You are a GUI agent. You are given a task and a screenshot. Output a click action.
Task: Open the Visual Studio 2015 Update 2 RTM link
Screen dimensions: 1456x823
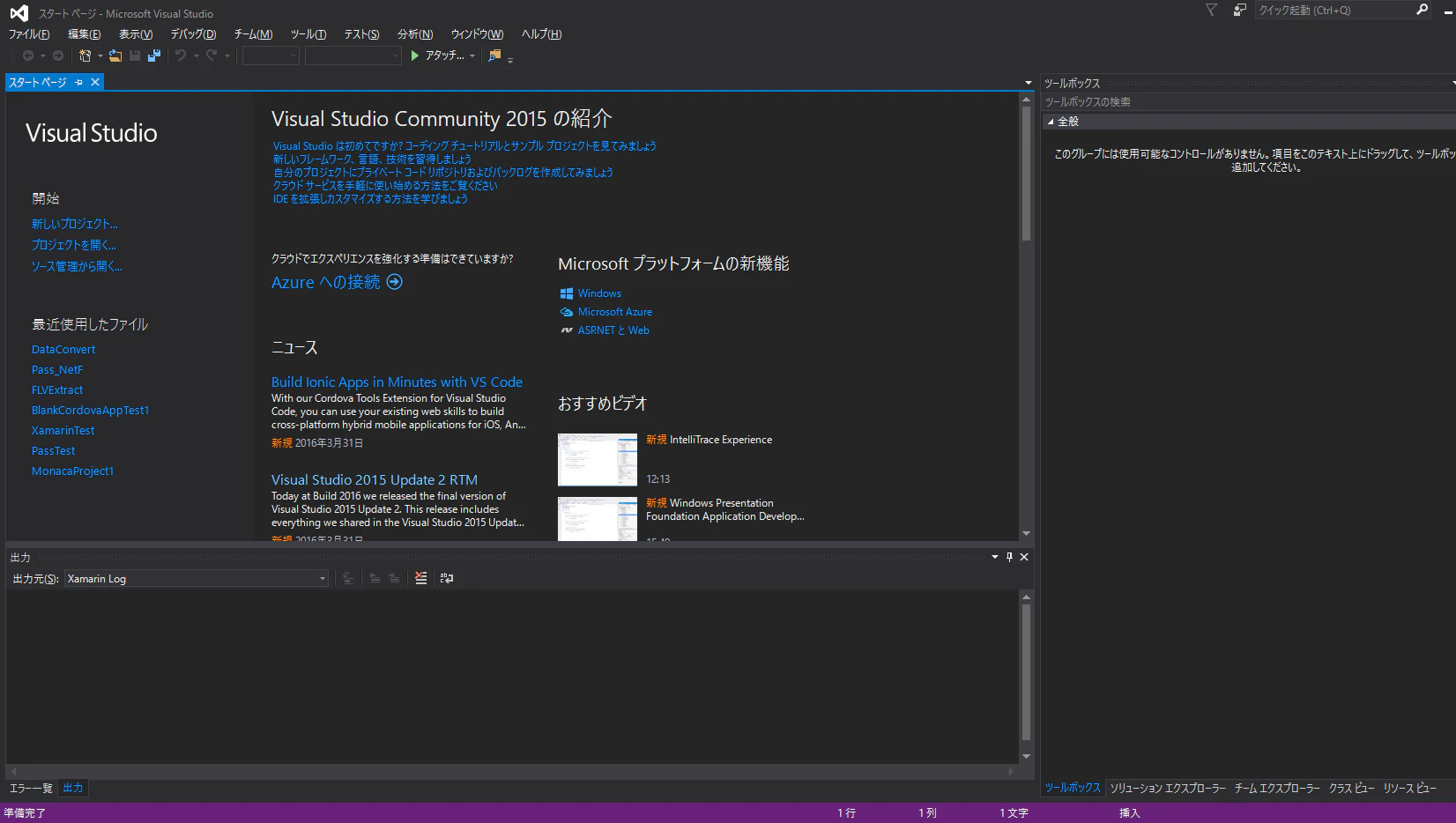click(x=375, y=480)
